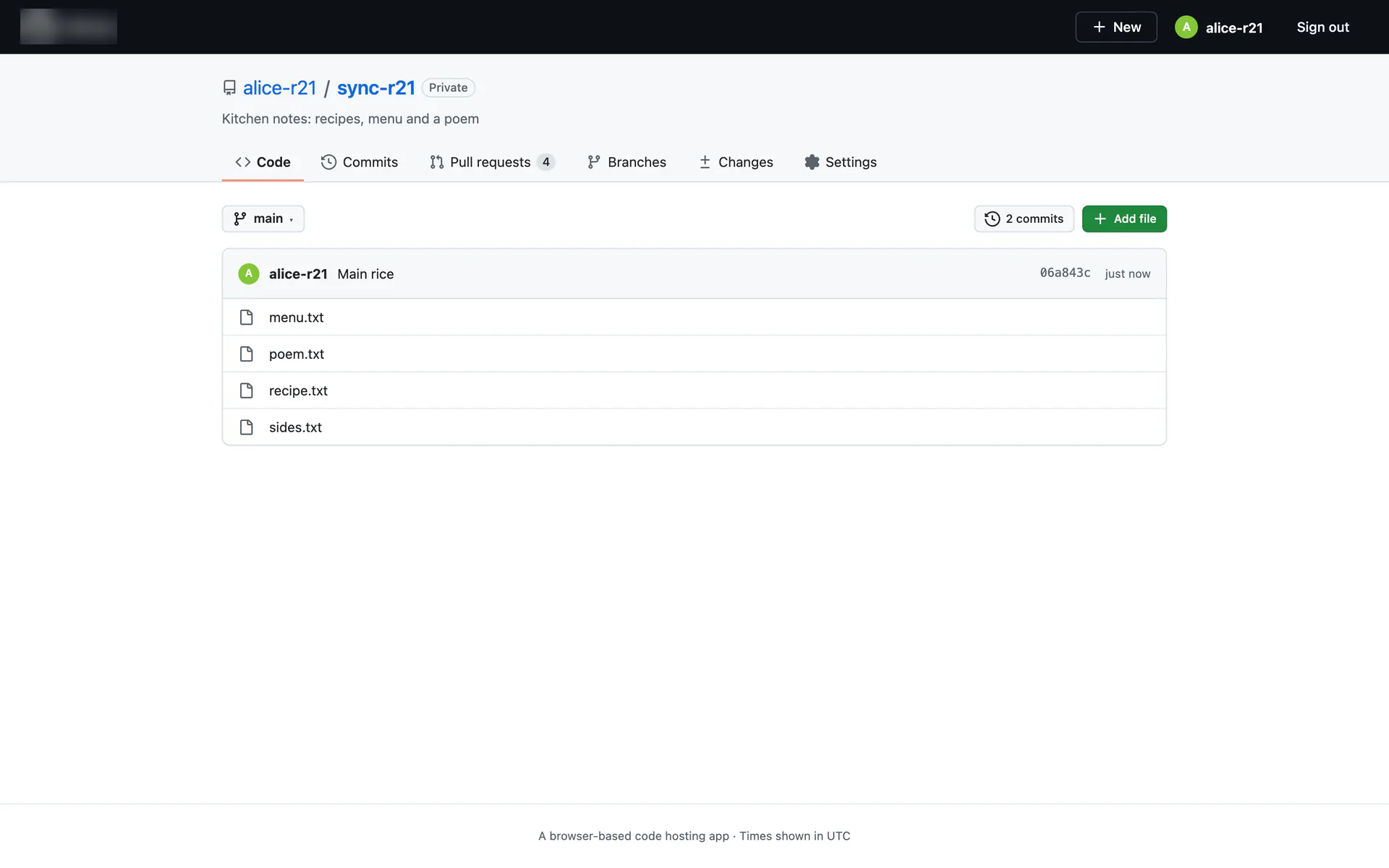Click the 'just now' commit timestamp
Viewport: 1389px width, 868px height.
point(1127,273)
